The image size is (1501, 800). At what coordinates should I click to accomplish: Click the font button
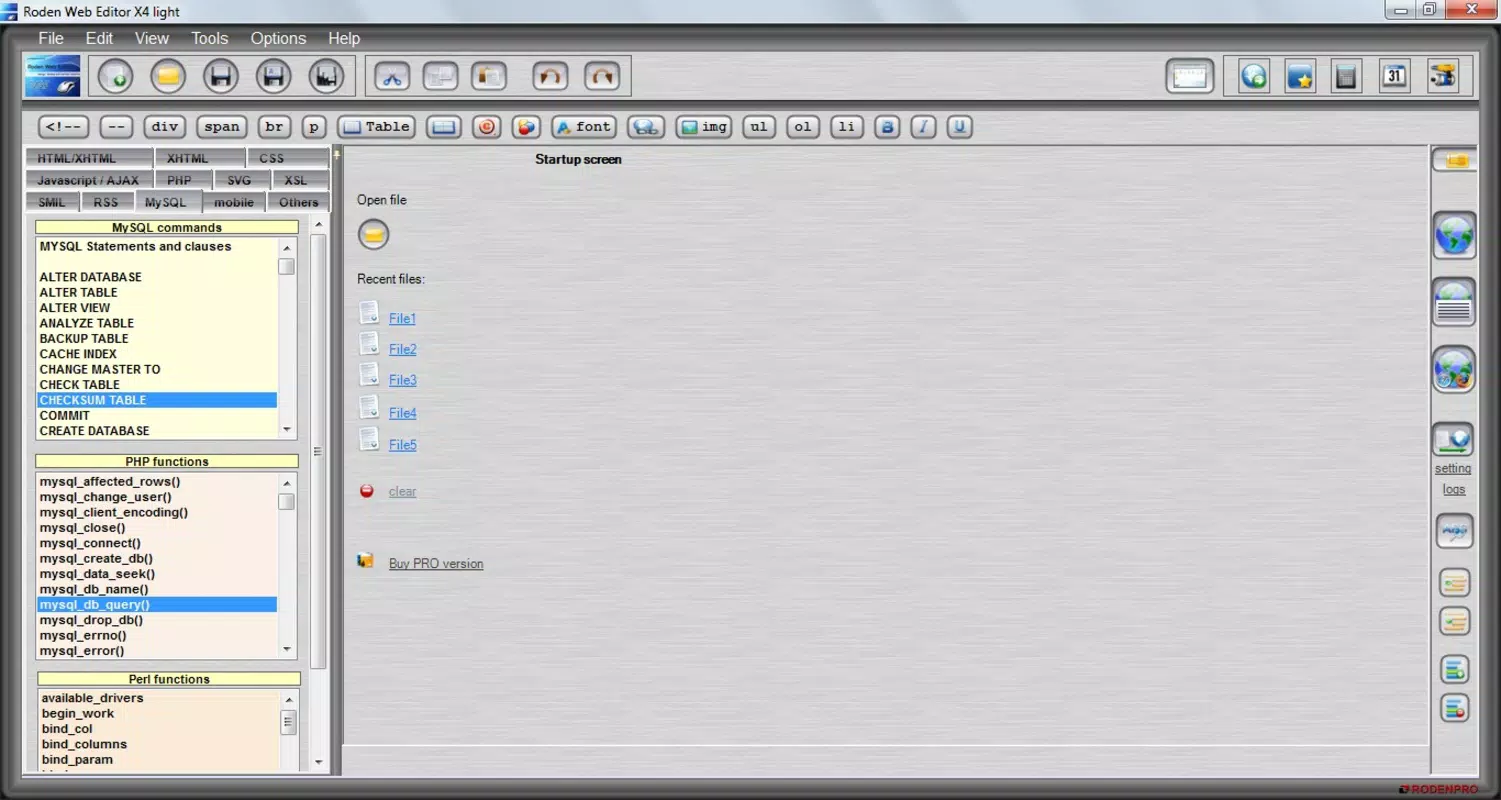584,127
